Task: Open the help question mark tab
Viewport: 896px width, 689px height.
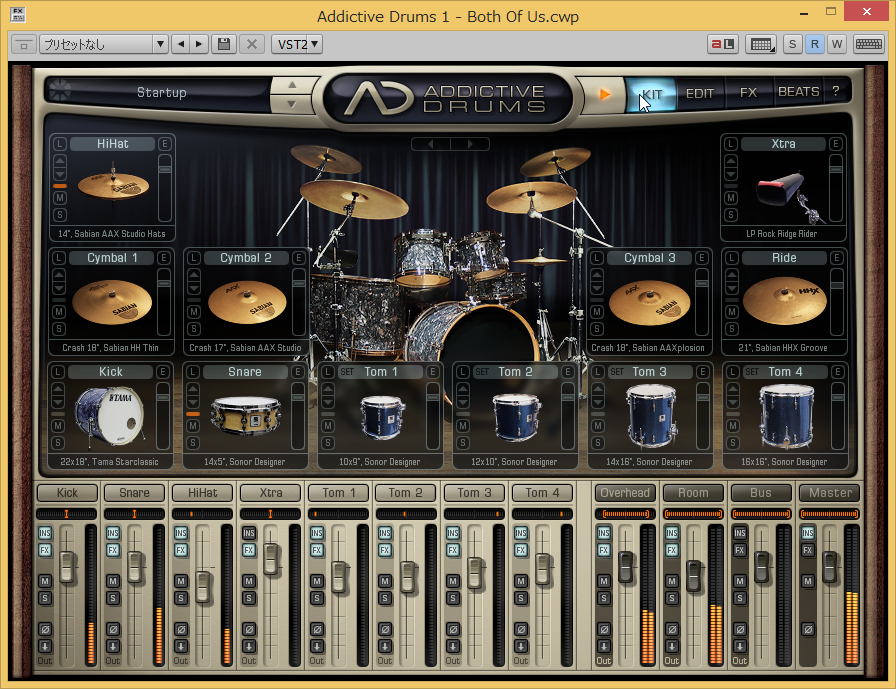Action: pyautogui.click(x=836, y=91)
